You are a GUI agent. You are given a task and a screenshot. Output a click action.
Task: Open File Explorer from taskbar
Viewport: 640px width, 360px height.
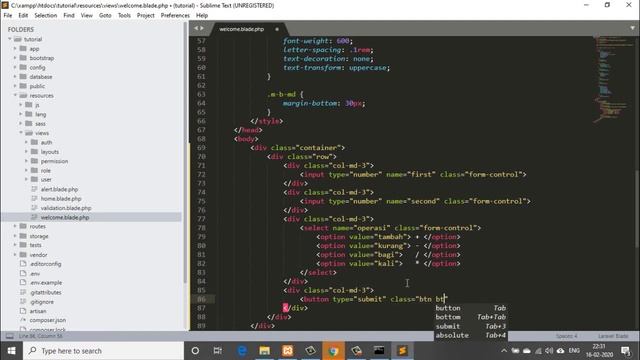click(264, 351)
